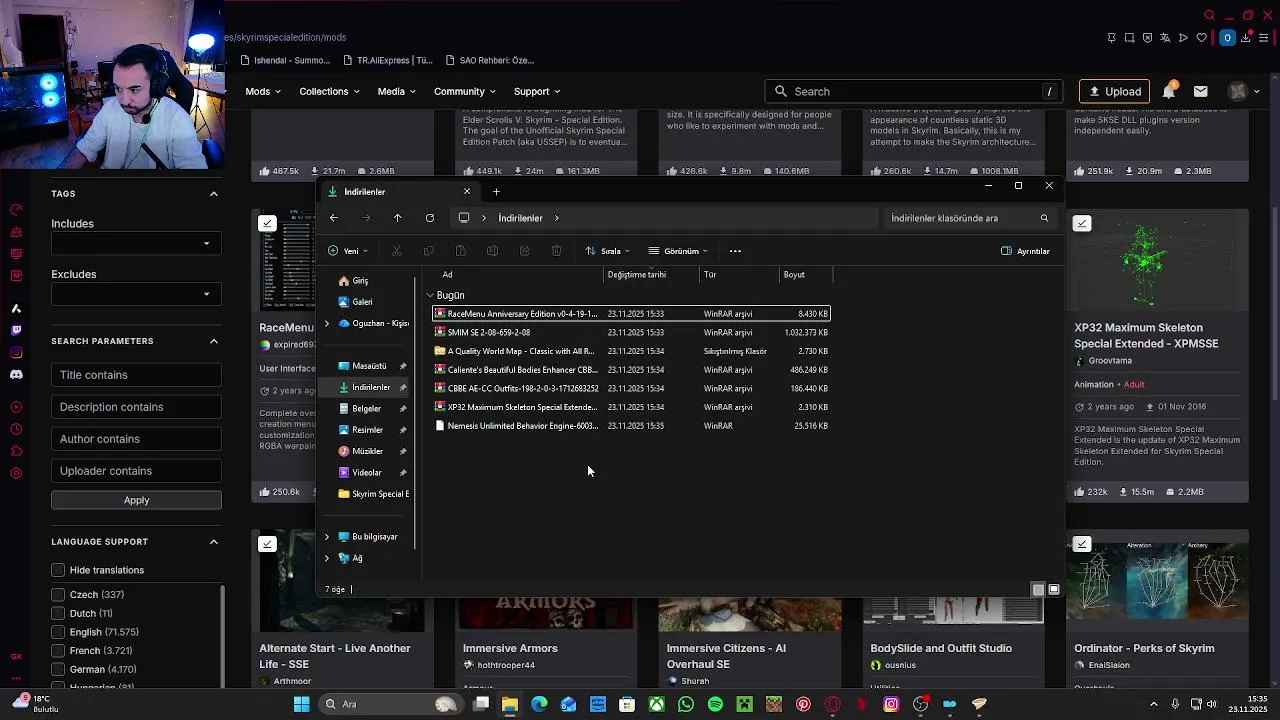Click the Uploader contains field
1280x720 pixels.
coord(136,471)
